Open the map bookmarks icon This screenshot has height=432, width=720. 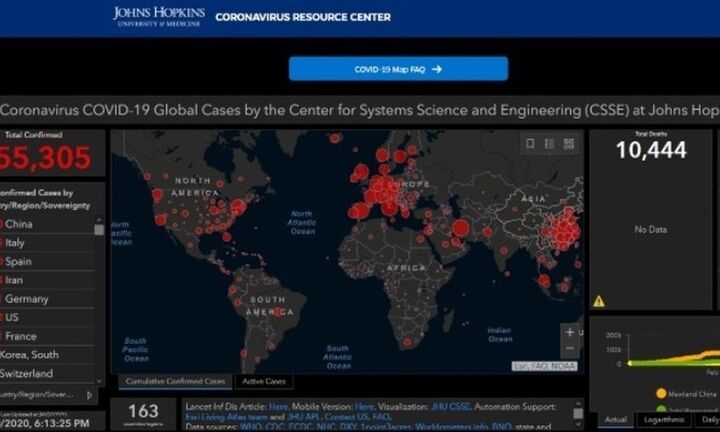(530, 144)
